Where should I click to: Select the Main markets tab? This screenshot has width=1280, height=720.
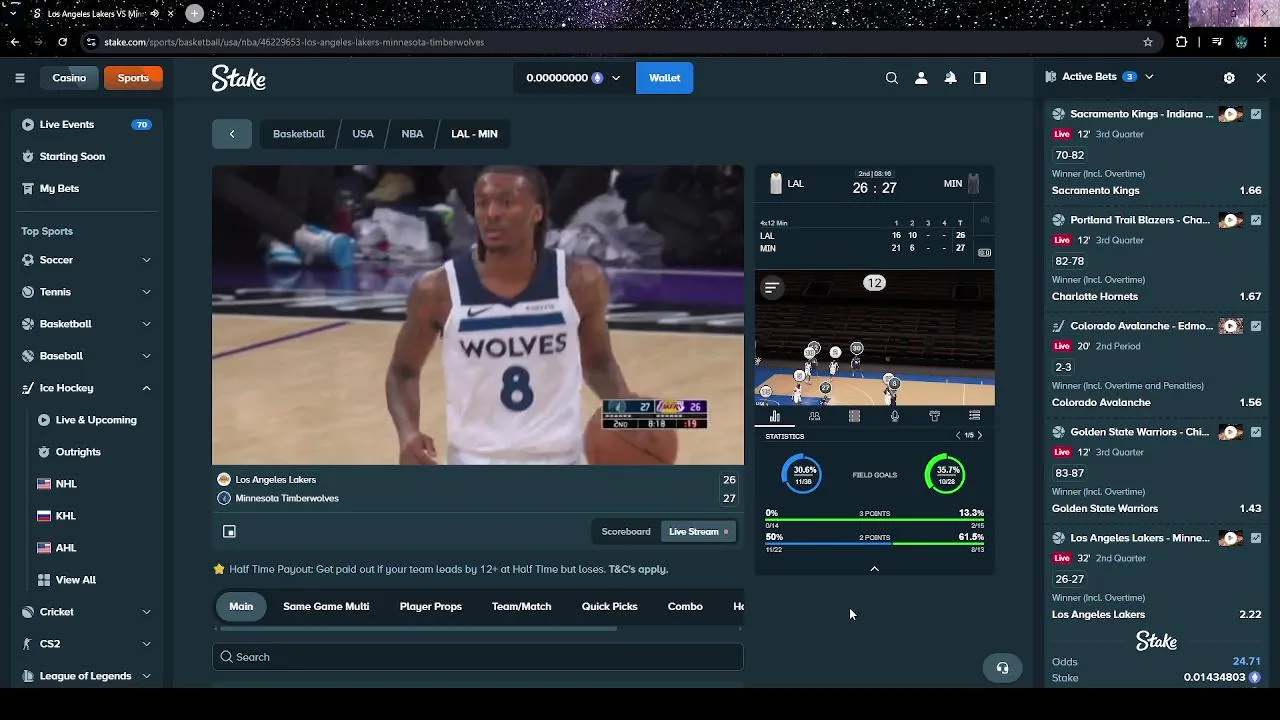point(241,607)
